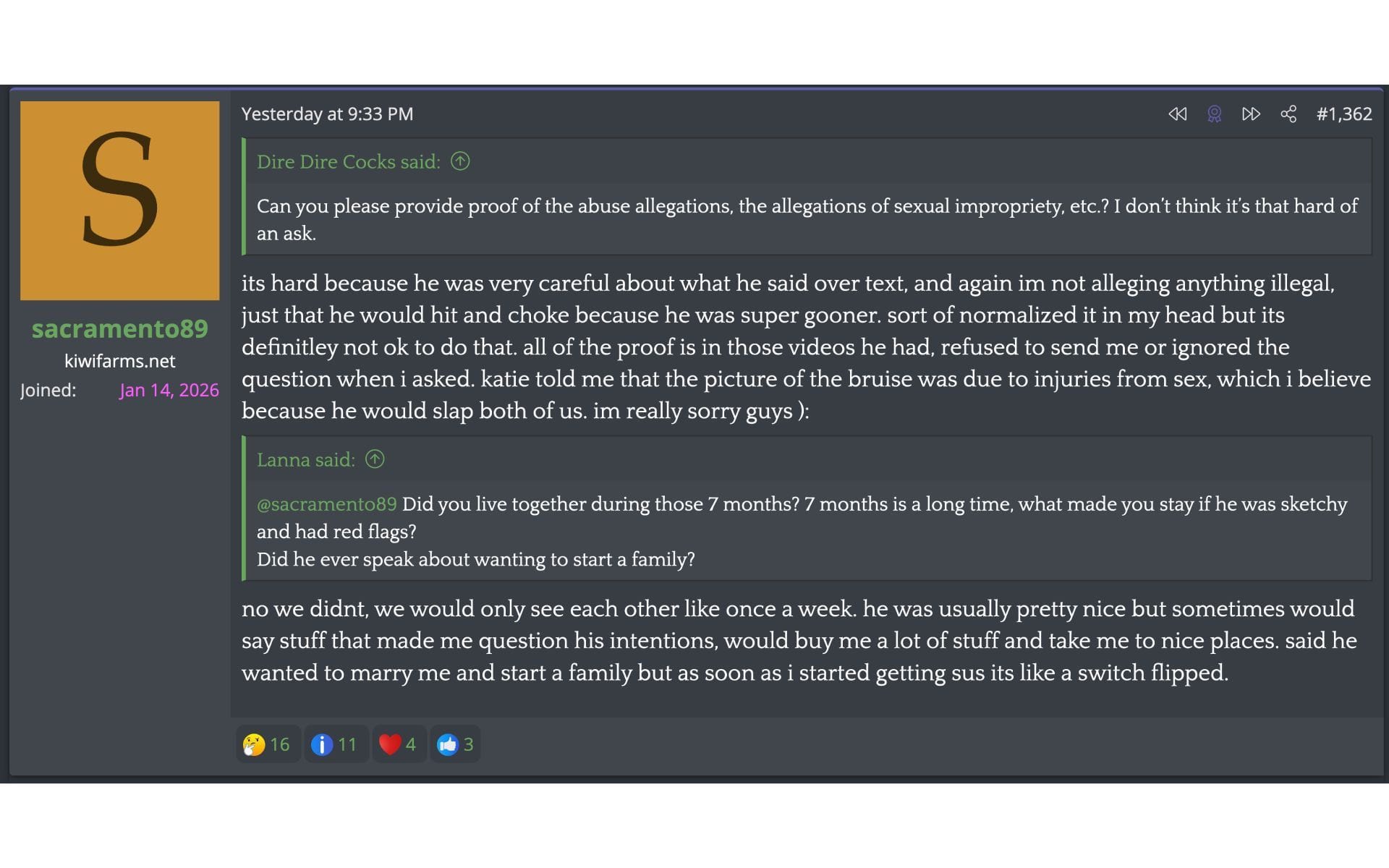Open the post ratings award icon

click(x=1215, y=114)
